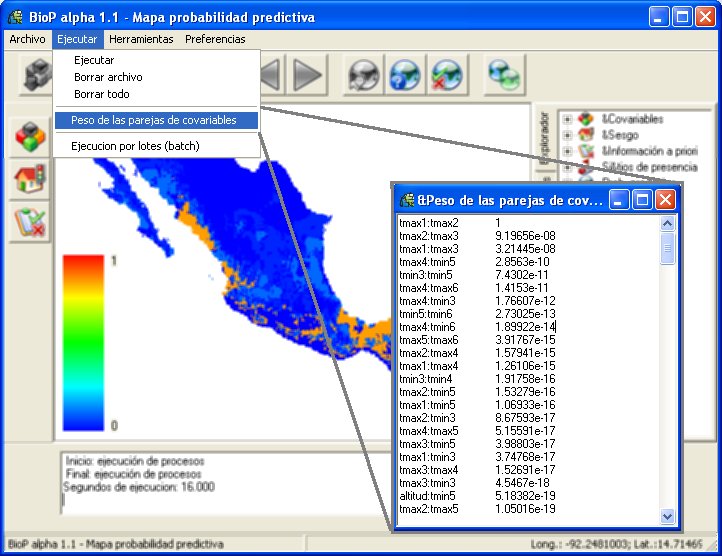Click the scrollbar thumb in weights window
Viewport: 722px width, 556px height.
667,248
